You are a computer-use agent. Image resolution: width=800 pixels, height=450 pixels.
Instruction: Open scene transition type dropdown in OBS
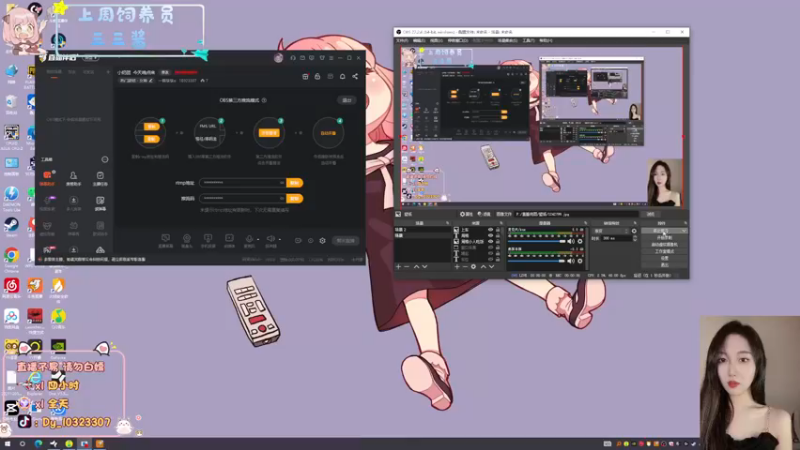610,231
